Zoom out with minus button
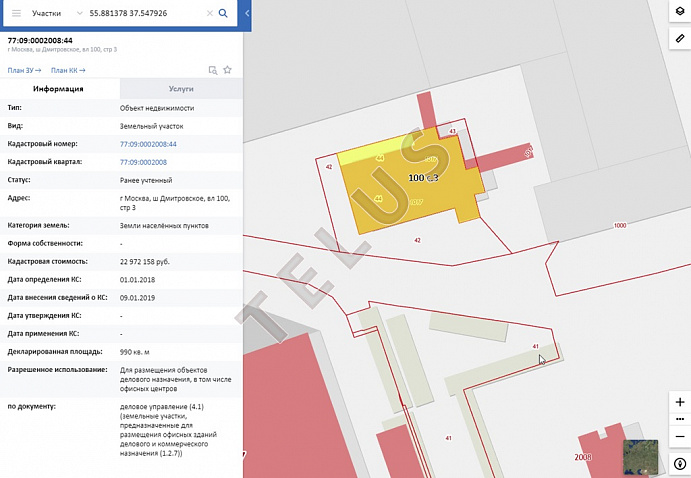691x478 pixels. [x=680, y=437]
